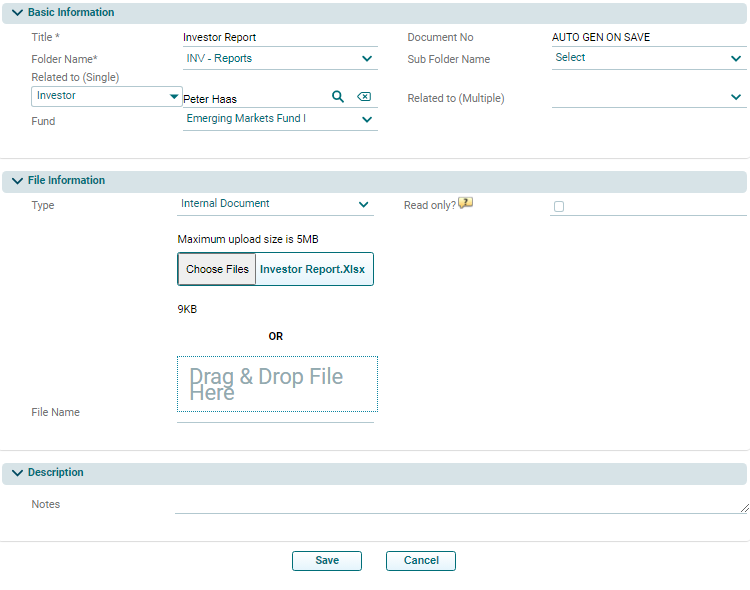Viewport: 750px width, 590px height.
Task: Click the search magnifier icon beside Peter Haas
Action: [x=338, y=97]
